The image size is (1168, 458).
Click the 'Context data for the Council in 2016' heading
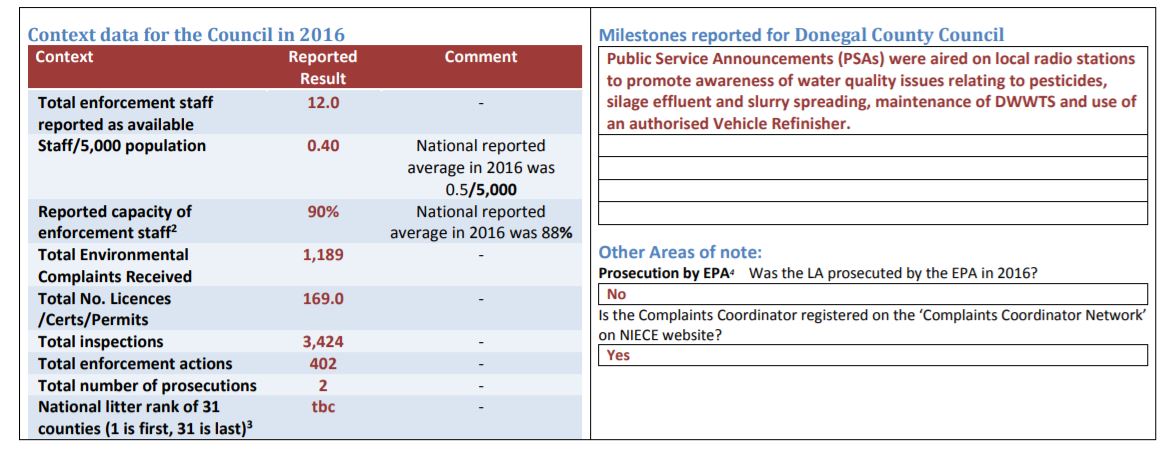[186, 34]
